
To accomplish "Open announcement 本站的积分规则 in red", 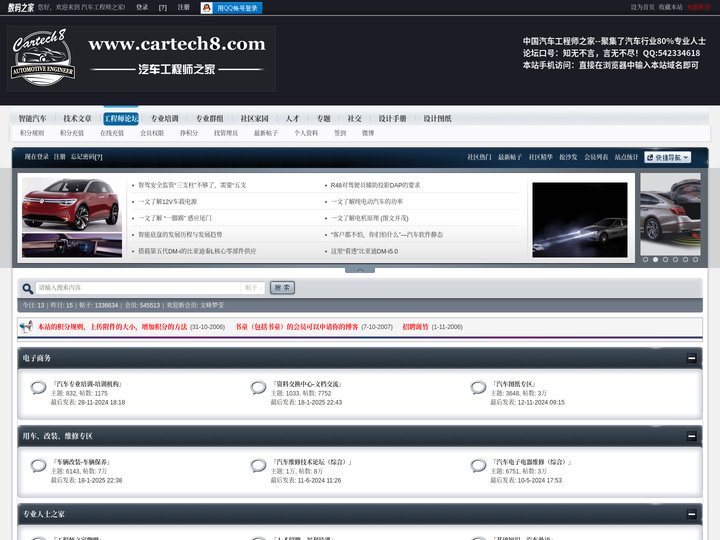I will [x=112, y=327].
